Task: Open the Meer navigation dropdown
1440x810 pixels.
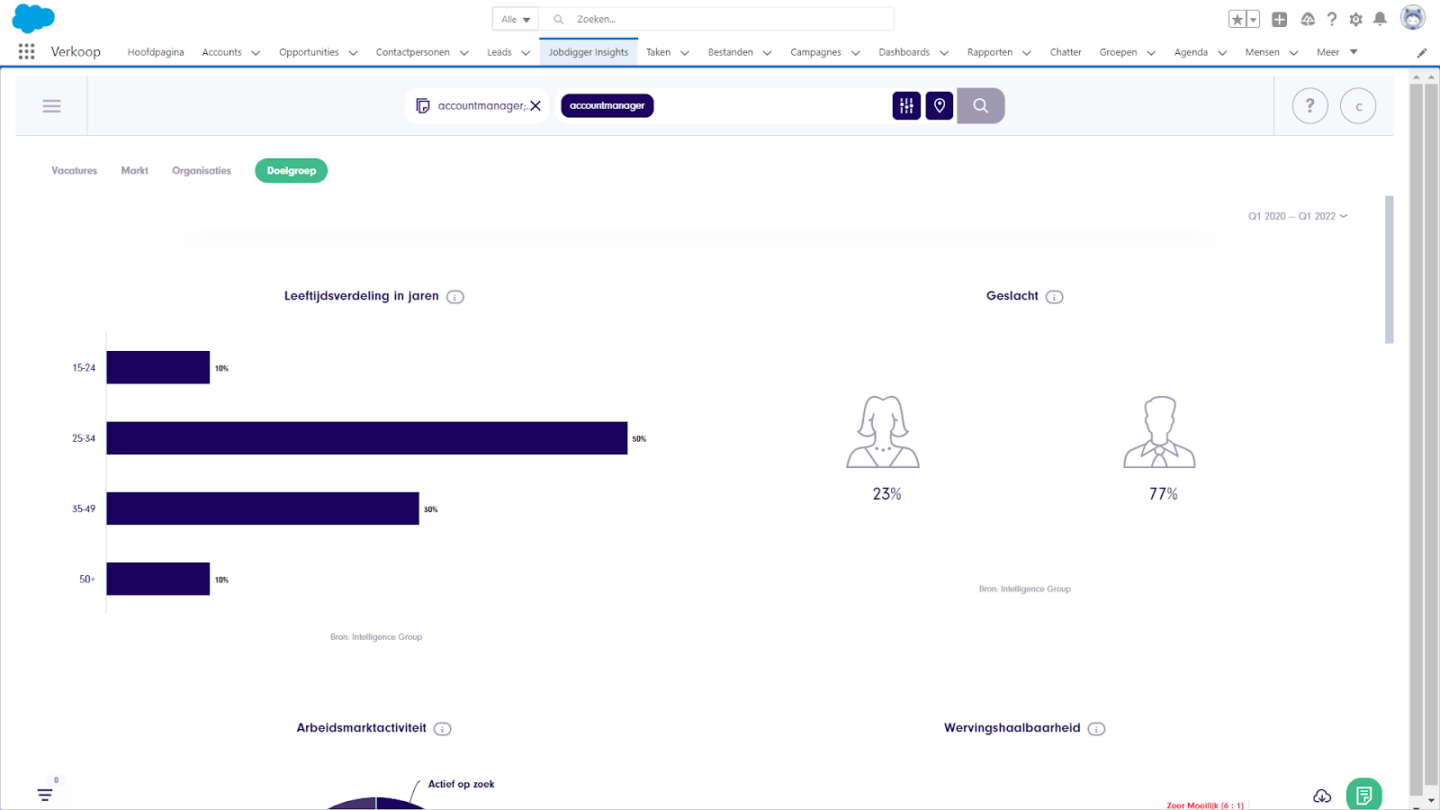Action: (1337, 52)
